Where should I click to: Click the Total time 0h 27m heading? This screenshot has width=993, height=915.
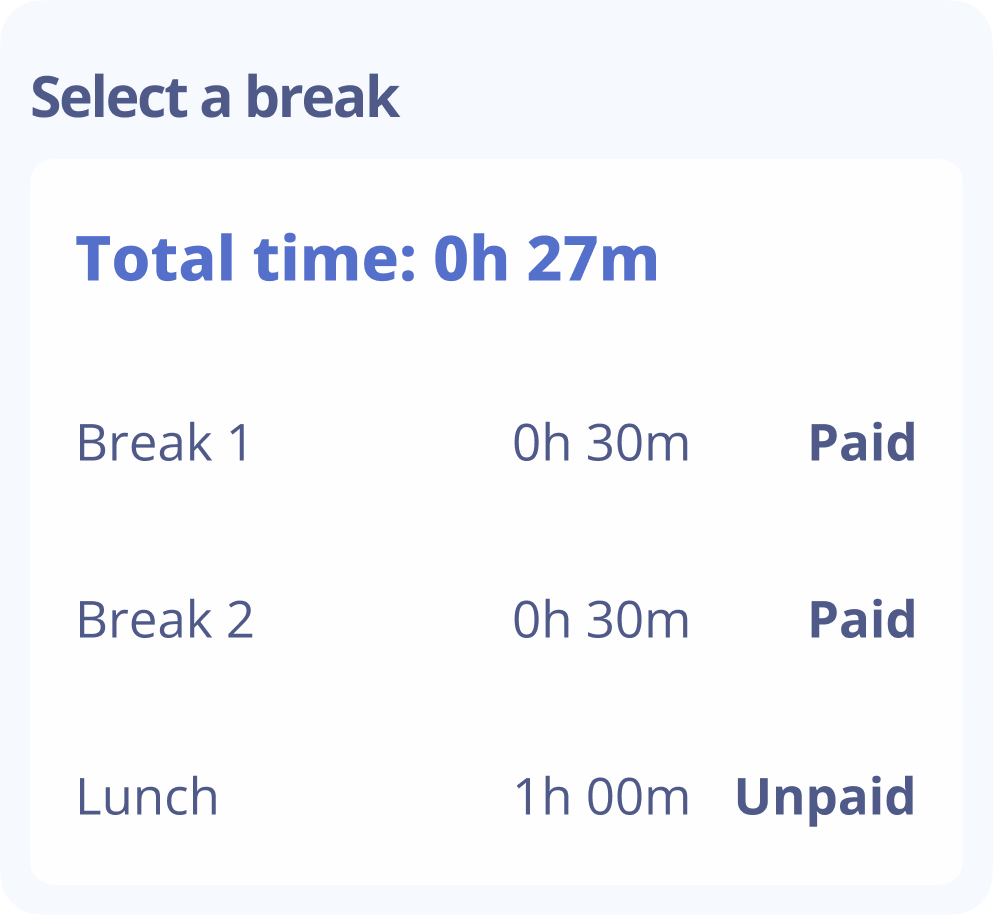(x=367, y=258)
